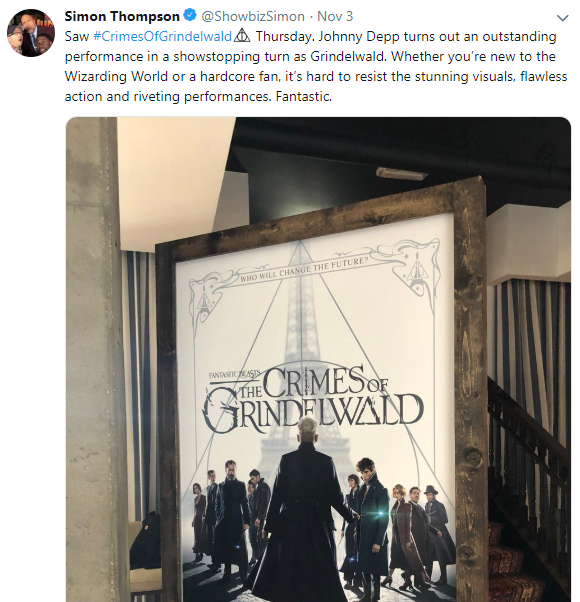This screenshot has width=580, height=602.
Task: Click the glowing wand tip on the poster
Action: [x=380, y=513]
